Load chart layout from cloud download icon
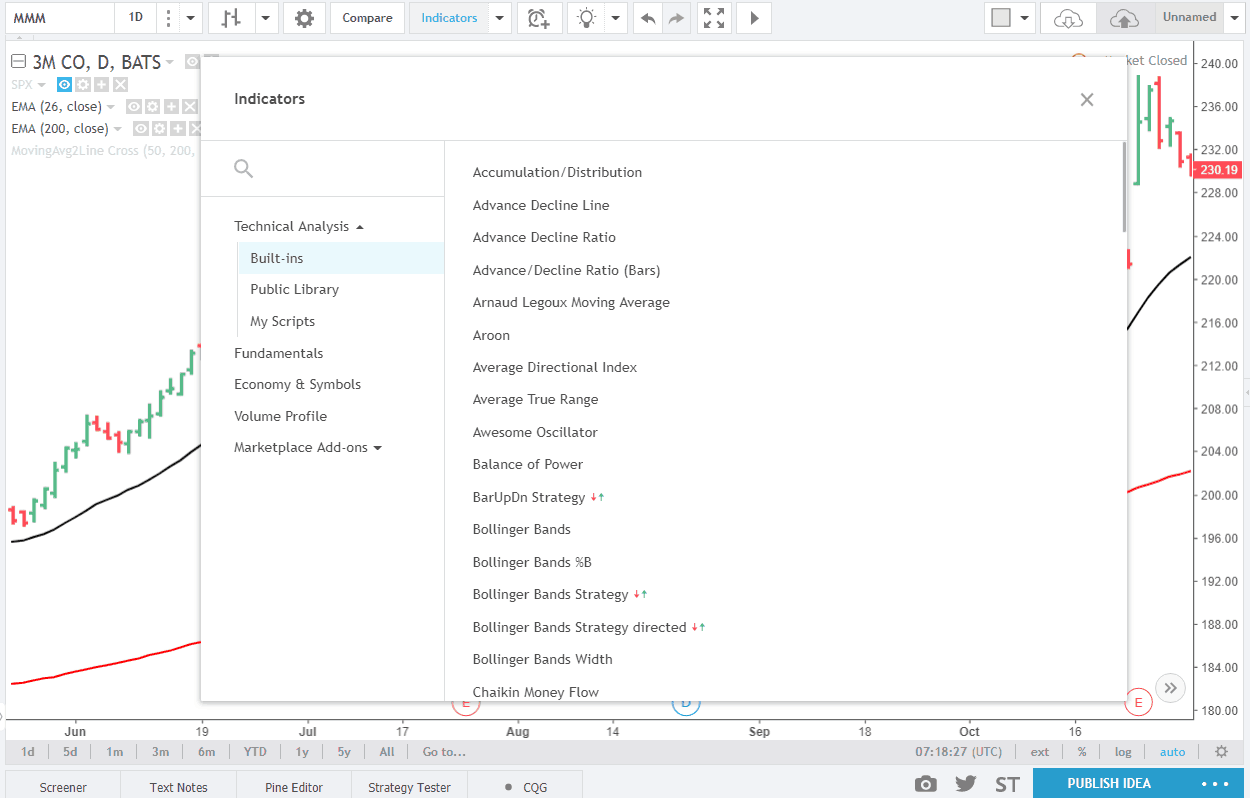Image resolution: width=1250 pixels, height=798 pixels. click(x=1068, y=18)
